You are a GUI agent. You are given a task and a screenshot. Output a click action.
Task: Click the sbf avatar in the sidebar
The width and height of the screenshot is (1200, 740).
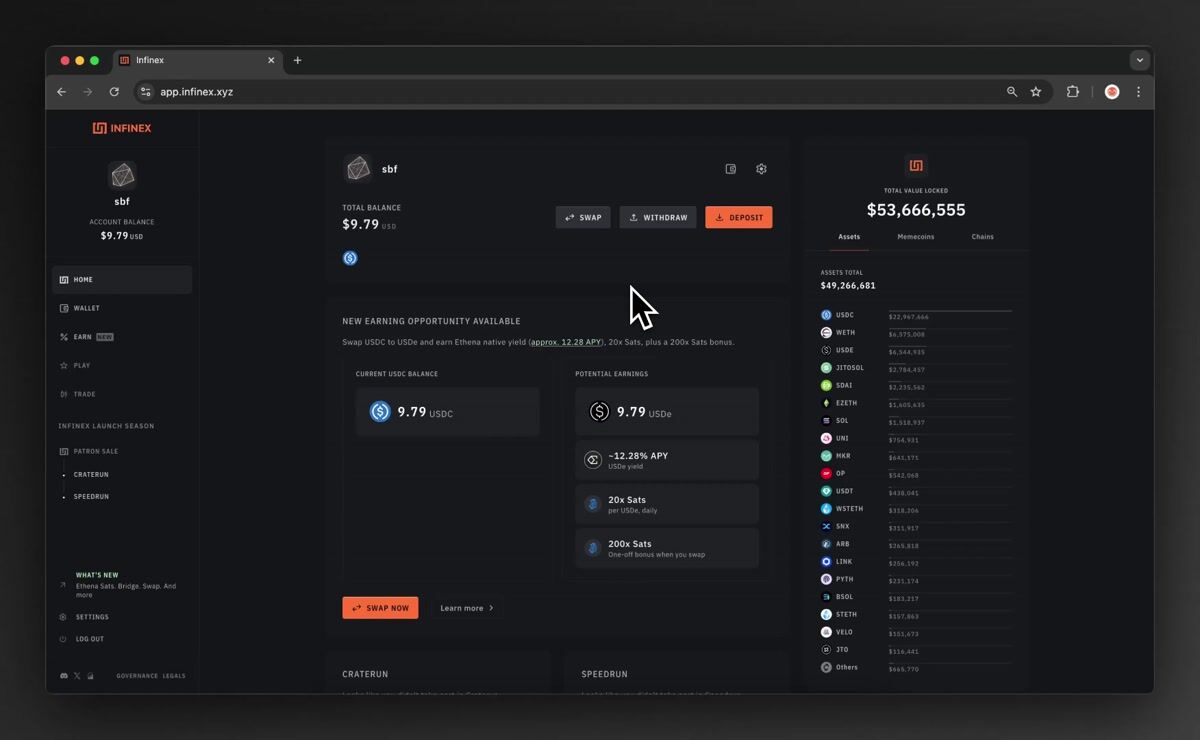pyautogui.click(x=122, y=176)
